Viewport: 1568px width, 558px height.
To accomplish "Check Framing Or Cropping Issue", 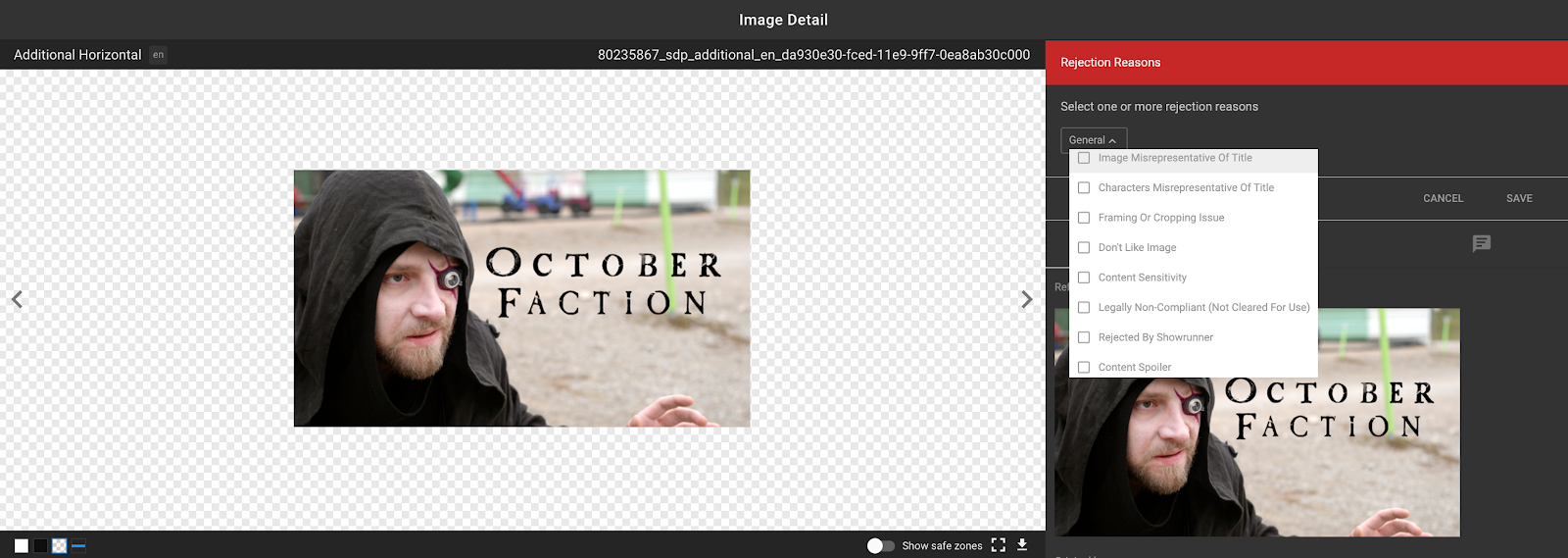I will 1084,218.
